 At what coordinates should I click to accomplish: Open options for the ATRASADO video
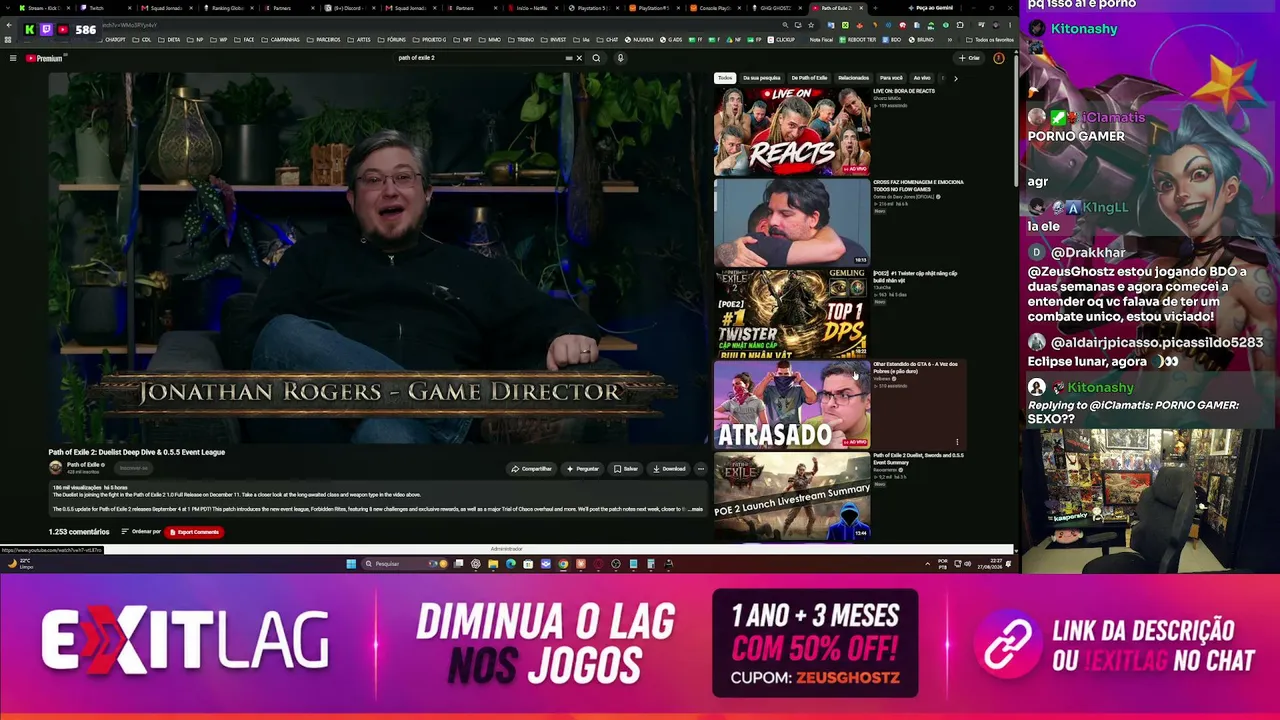click(957, 442)
